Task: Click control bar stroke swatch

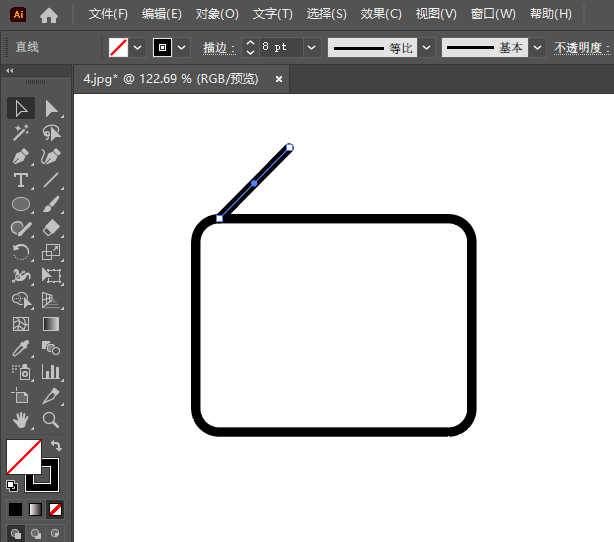Action: 162,48
